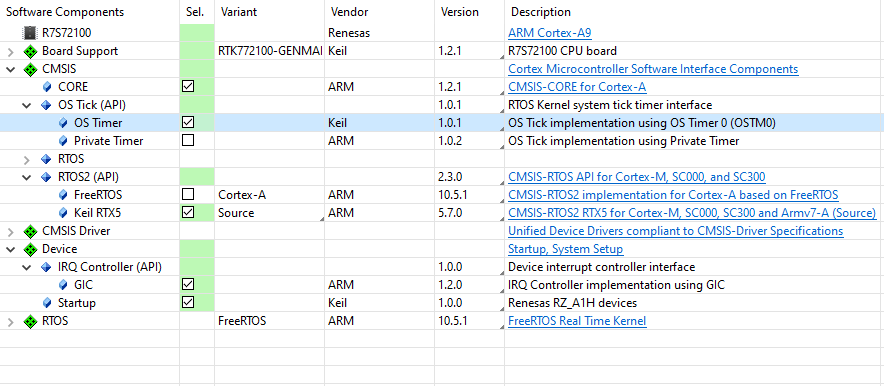The height and width of the screenshot is (386, 884).
Task: Open the FreeRTOS Real Time Kernel link
Action: pyautogui.click(x=577, y=321)
